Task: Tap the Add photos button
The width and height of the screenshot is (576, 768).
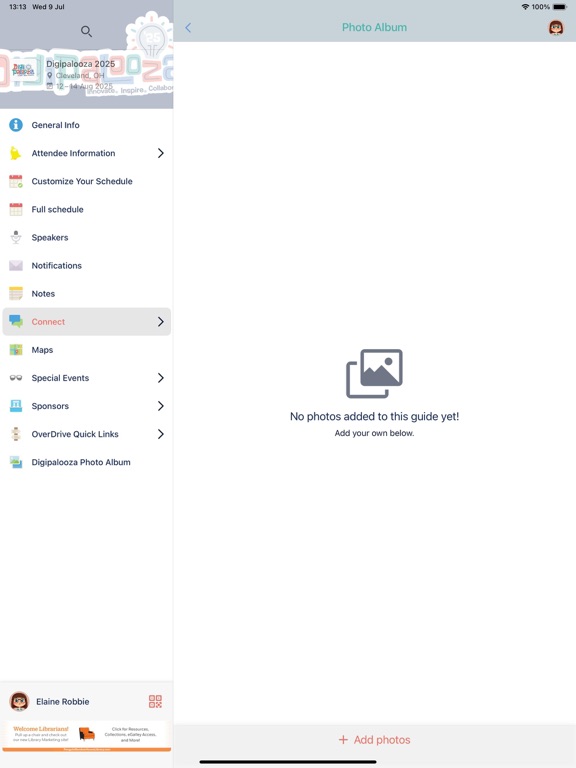Action: [375, 740]
